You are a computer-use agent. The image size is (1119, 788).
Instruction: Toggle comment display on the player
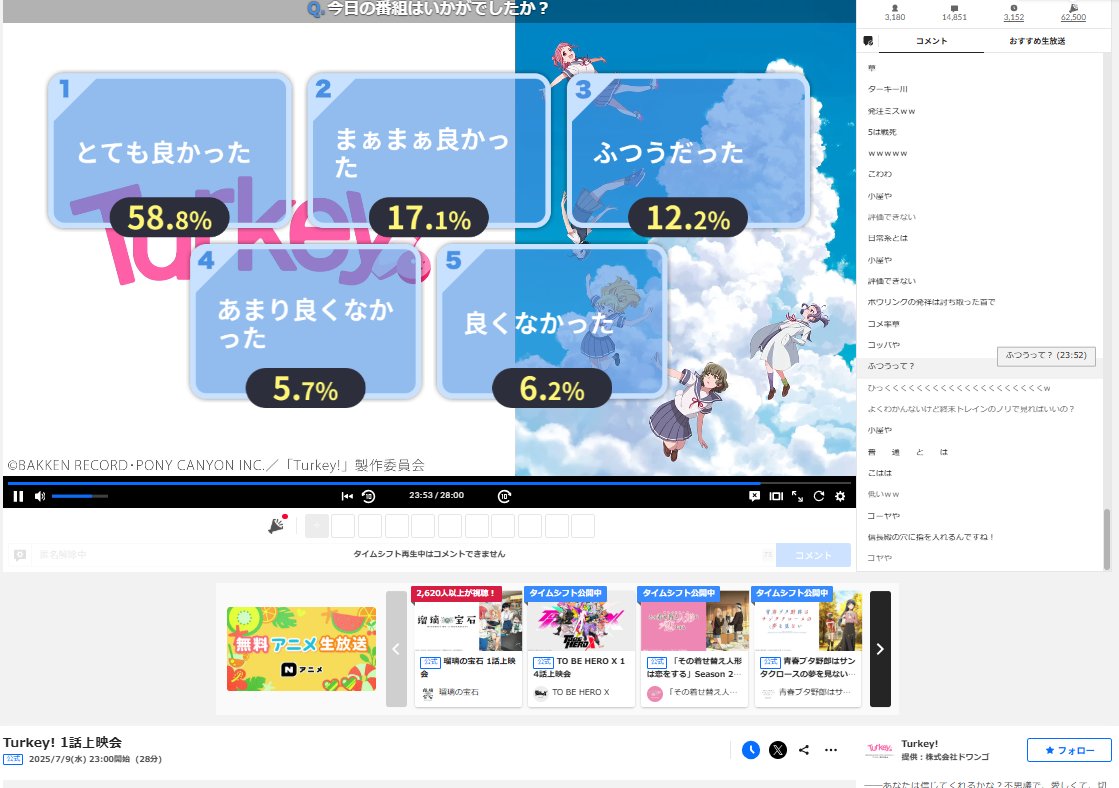[754, 496]
